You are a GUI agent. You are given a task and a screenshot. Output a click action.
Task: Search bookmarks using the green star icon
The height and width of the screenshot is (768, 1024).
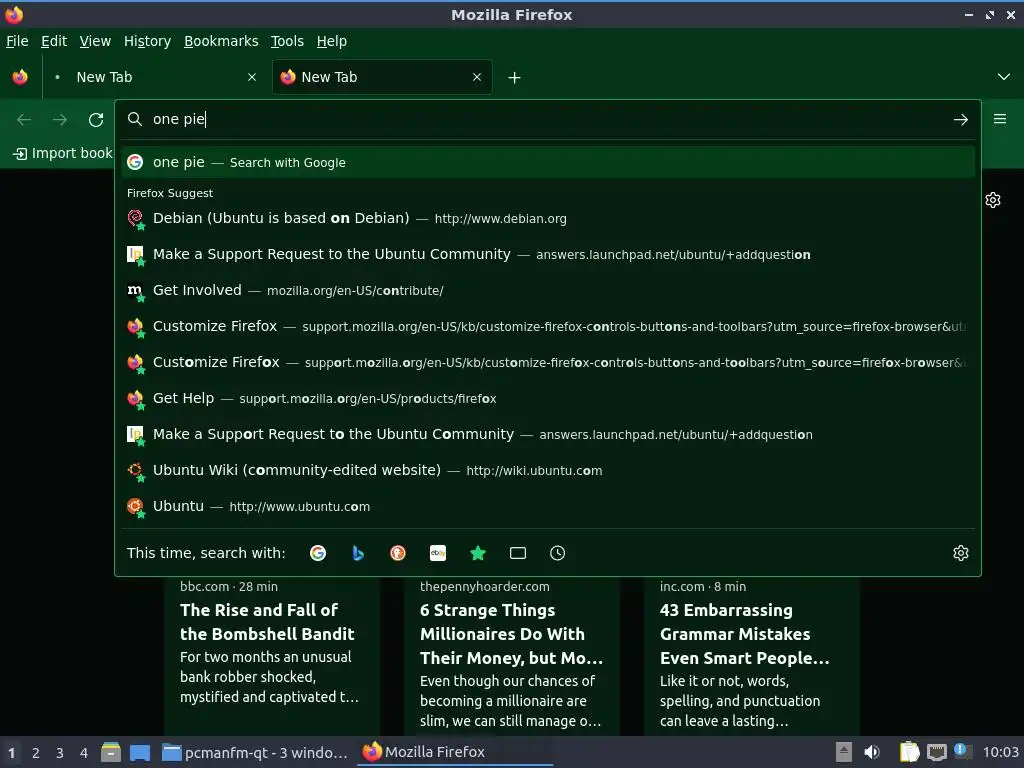coord(478,553)
